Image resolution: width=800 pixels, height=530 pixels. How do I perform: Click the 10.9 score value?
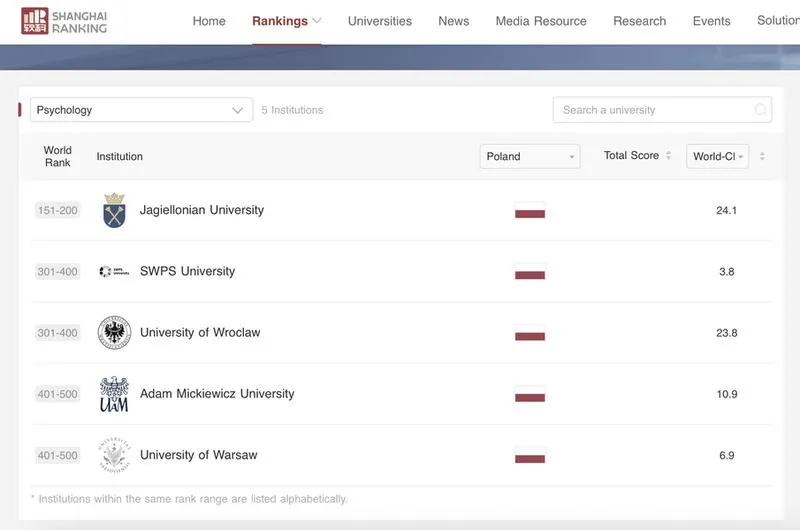click(x=727, y=394)
